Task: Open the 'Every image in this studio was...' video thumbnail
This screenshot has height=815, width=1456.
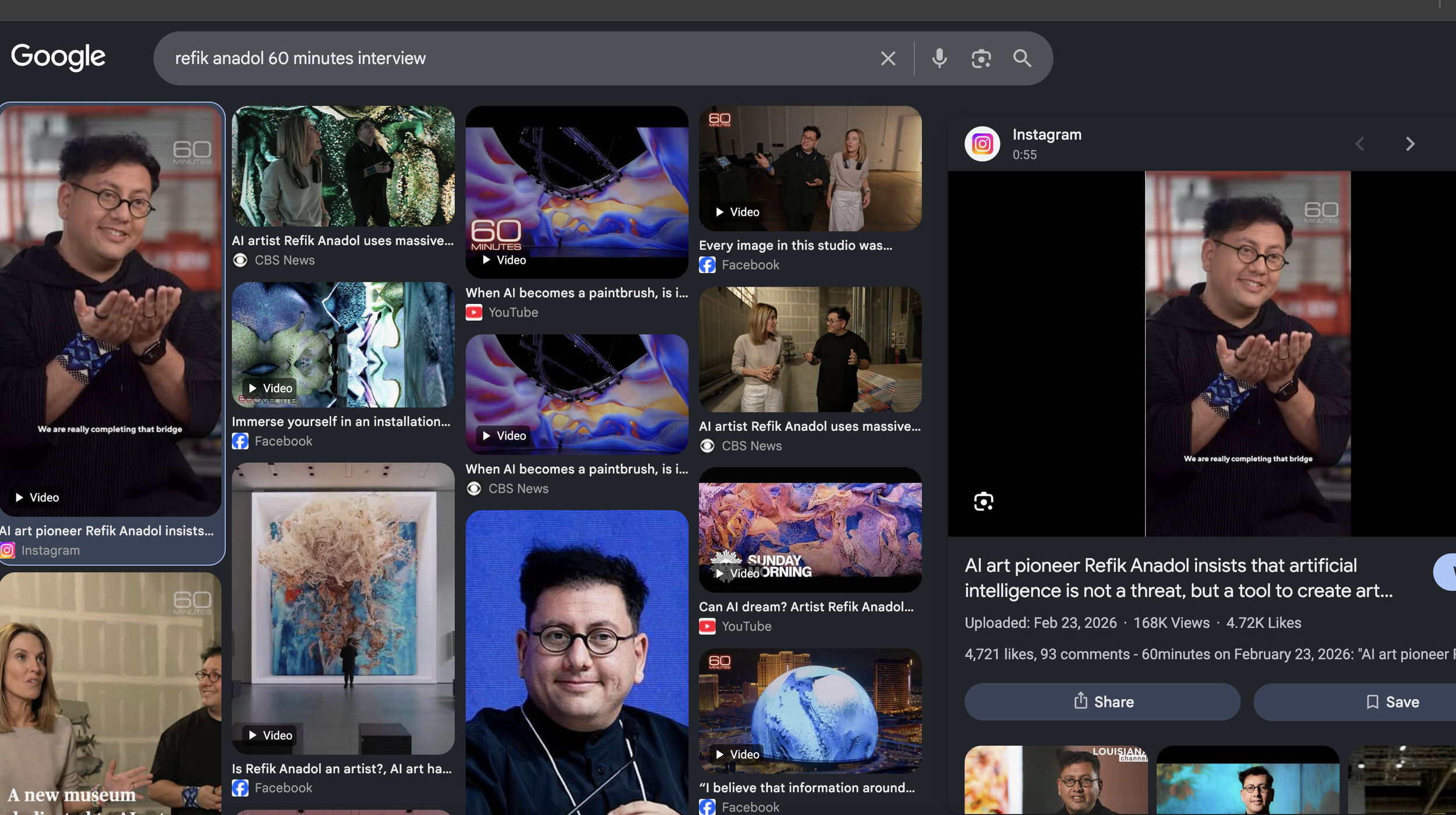Action: coord(810,168)
